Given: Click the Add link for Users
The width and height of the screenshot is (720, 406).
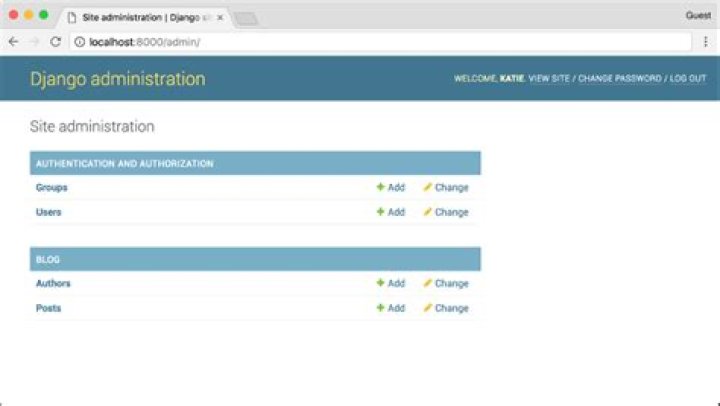Looking at the screenshot, I should pyautogui.click(x=396, y=212).
